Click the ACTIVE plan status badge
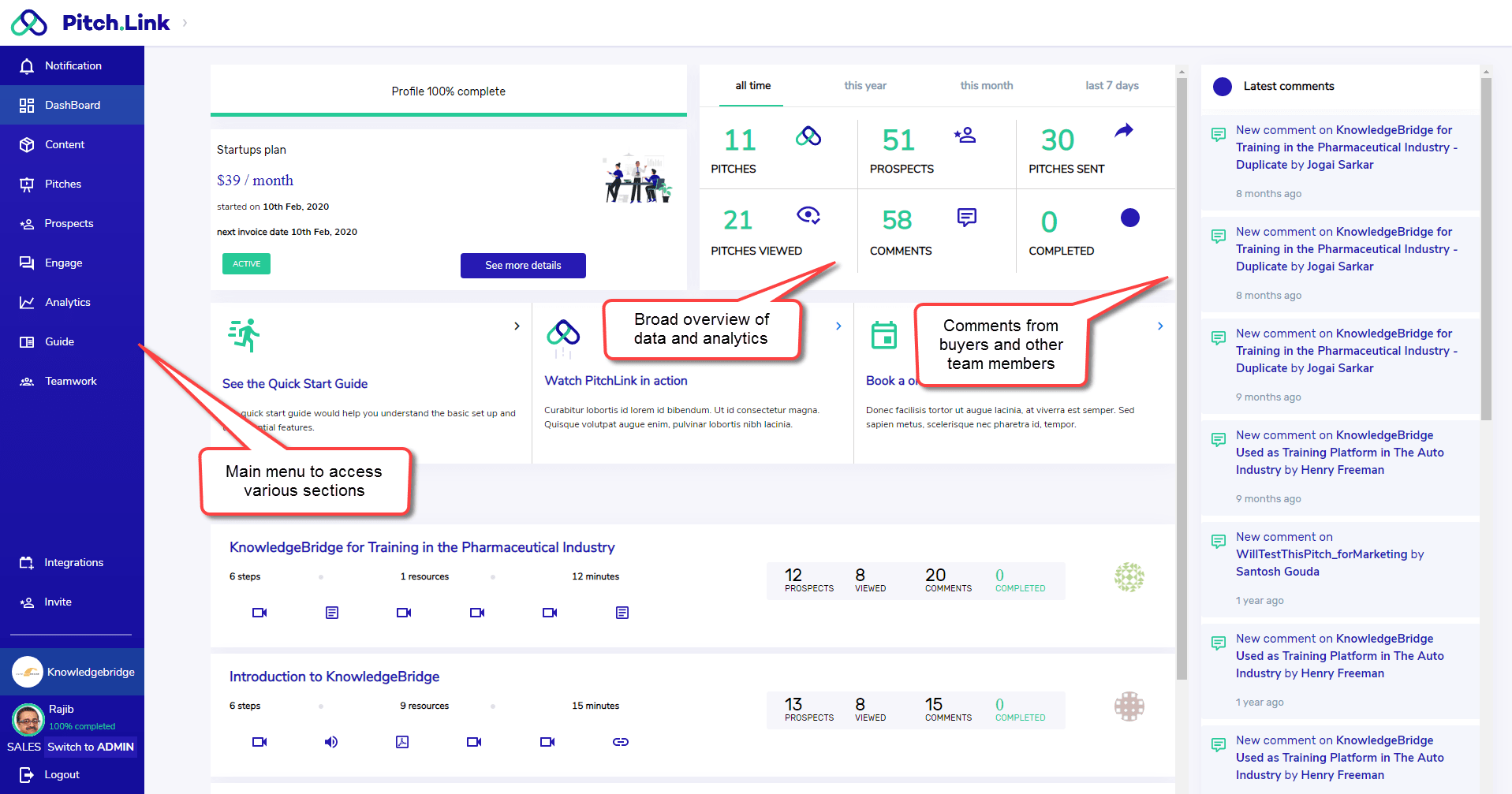1512x794 pixels. tap(246, 264)
